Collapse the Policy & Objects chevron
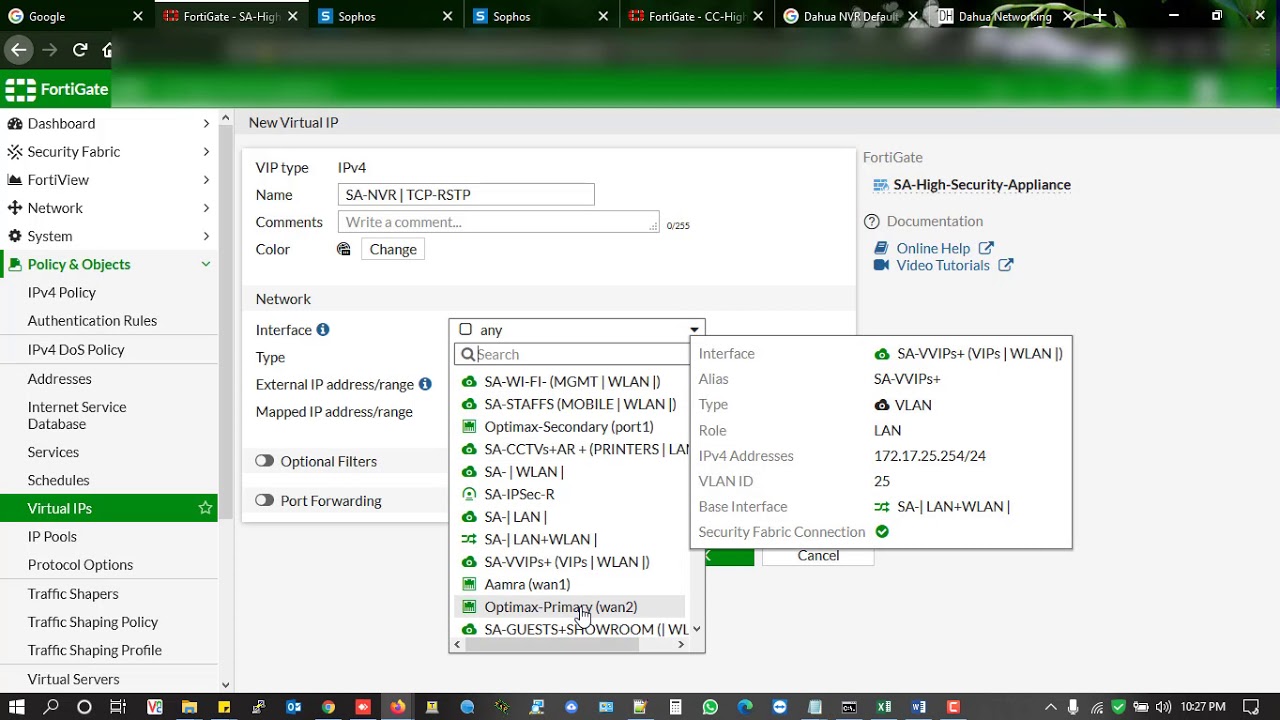The width and height of the screenshot is (1280, 720). pos(206,264)
